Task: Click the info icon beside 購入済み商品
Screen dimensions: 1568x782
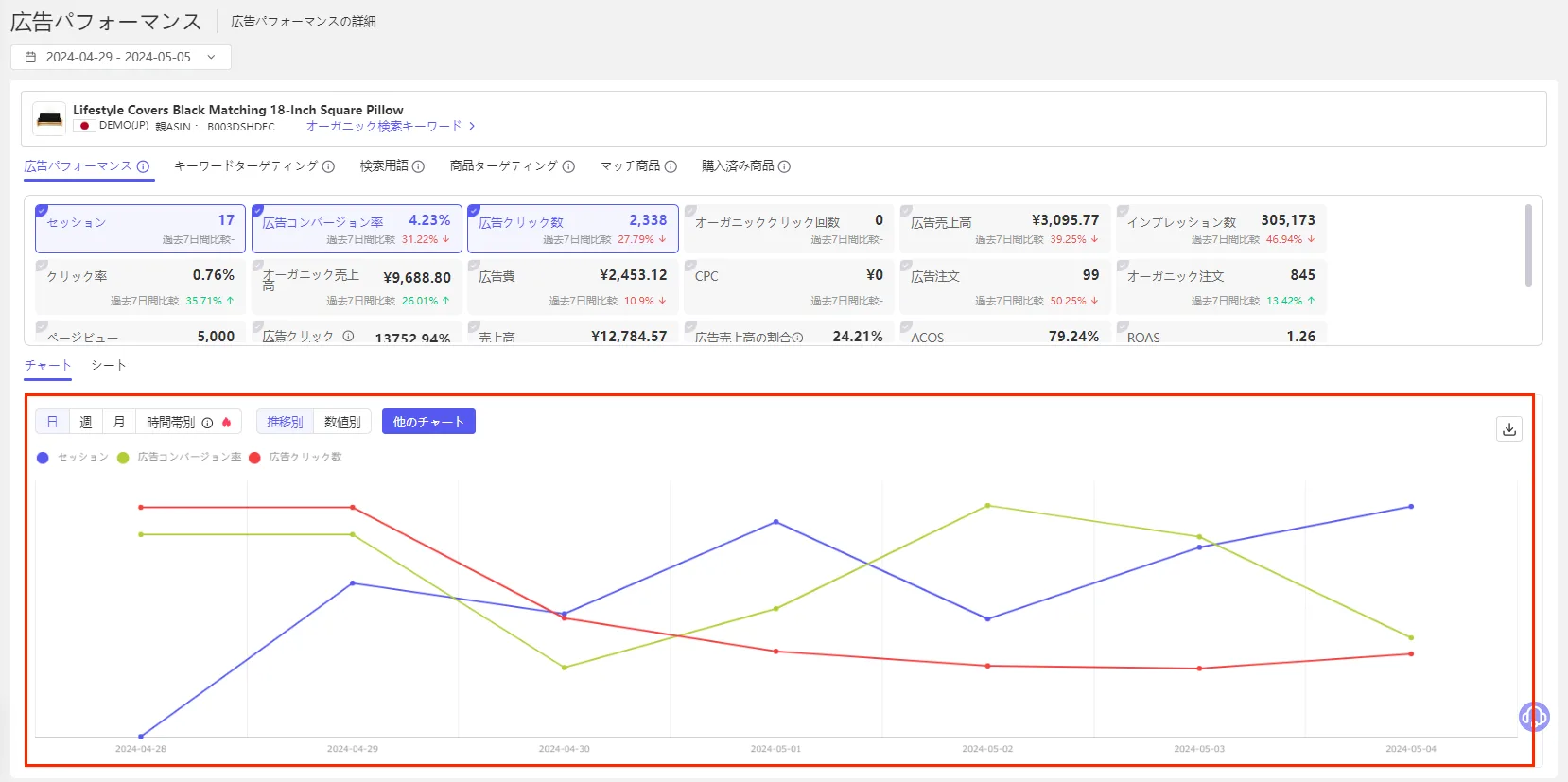Action: [x=784, y=166]
